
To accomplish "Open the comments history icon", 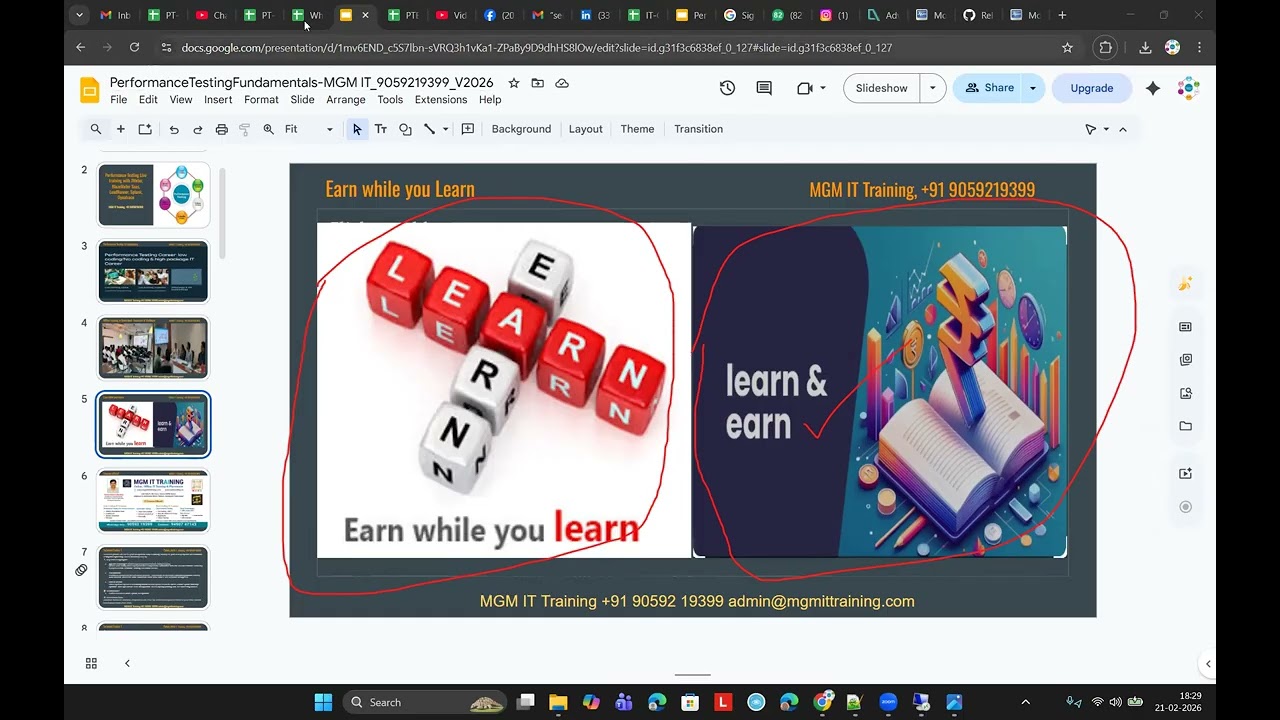I will click(x=764, y=88).
